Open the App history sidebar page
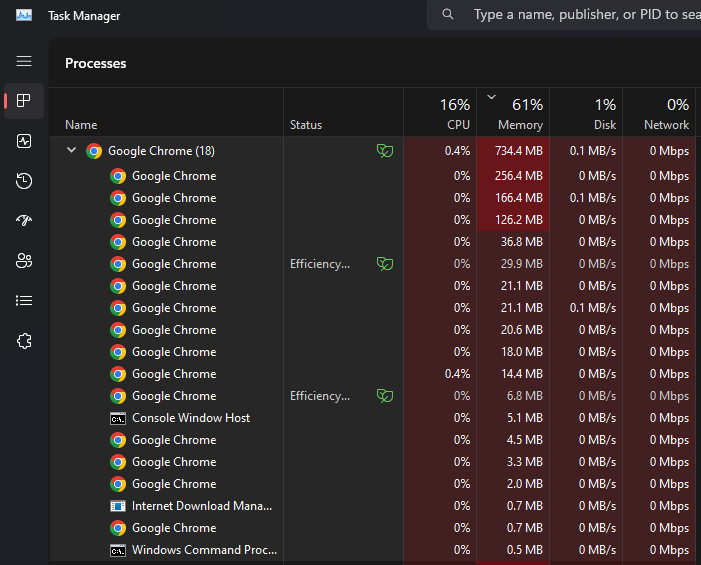701x565 pixels. tap(24, 181)
